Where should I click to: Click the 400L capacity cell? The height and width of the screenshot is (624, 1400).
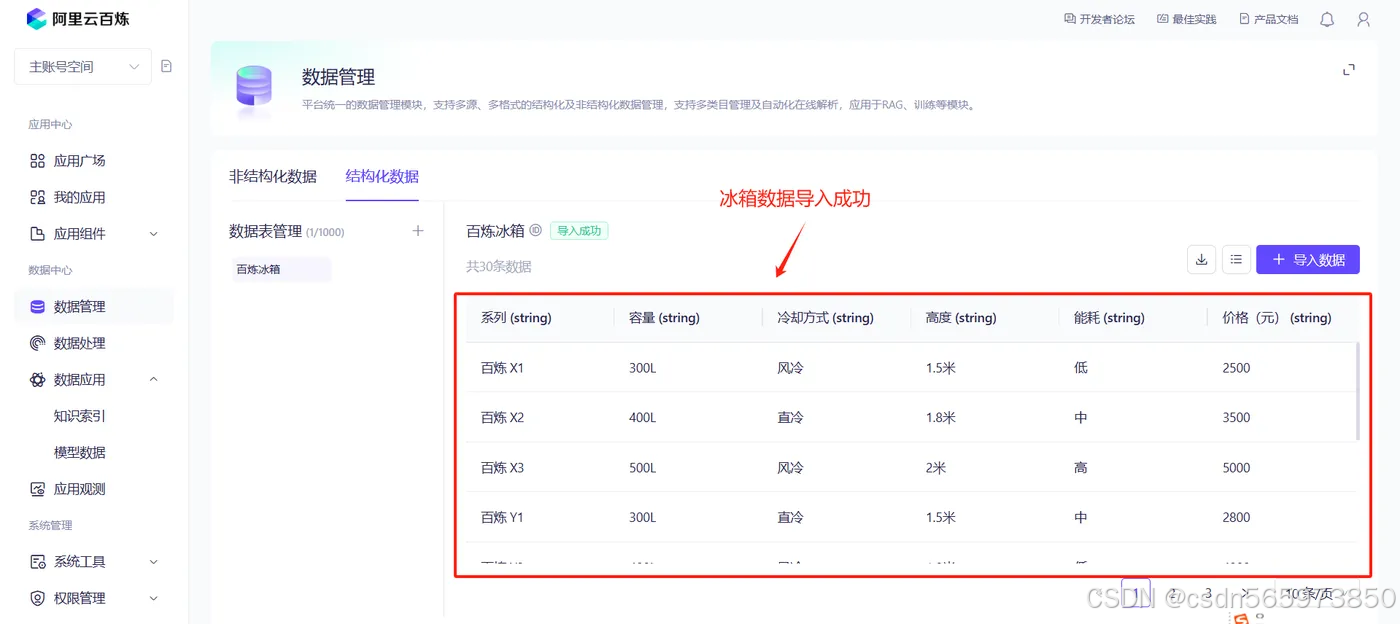[x=643, y=418]
